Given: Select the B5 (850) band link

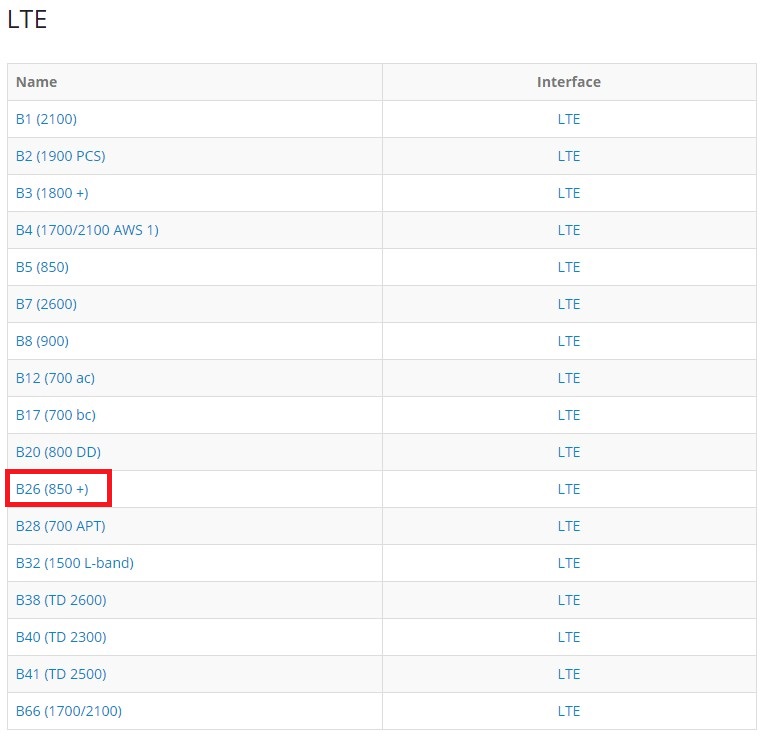Looking at the screenshot, I should 42,267.
